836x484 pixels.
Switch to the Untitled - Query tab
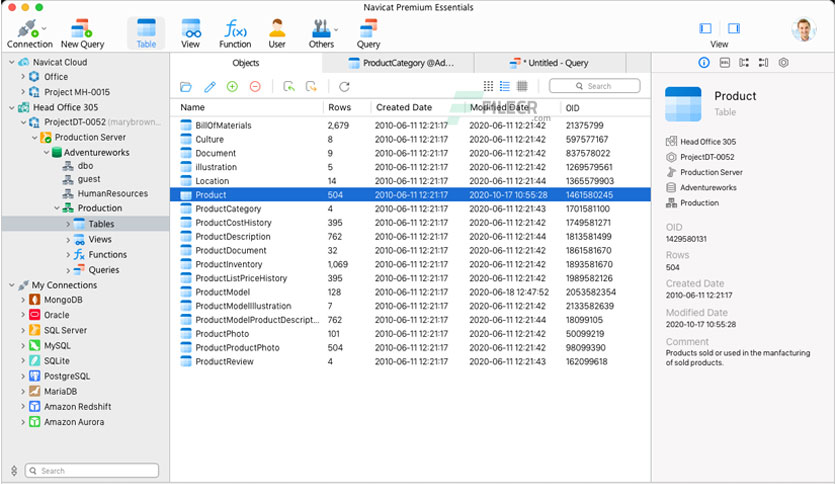(549, 63)
